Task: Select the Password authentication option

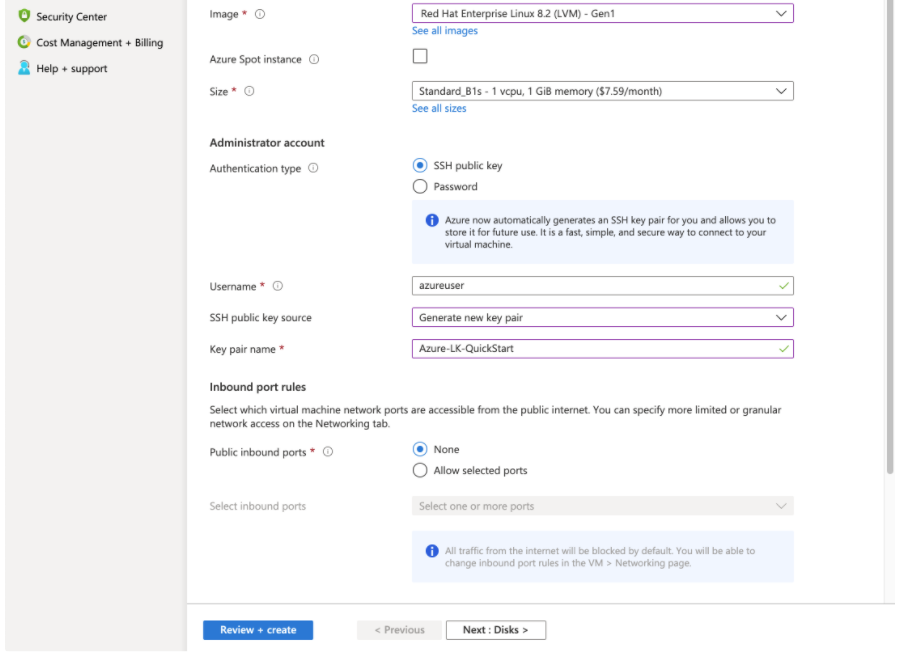Action: point(420,186)
